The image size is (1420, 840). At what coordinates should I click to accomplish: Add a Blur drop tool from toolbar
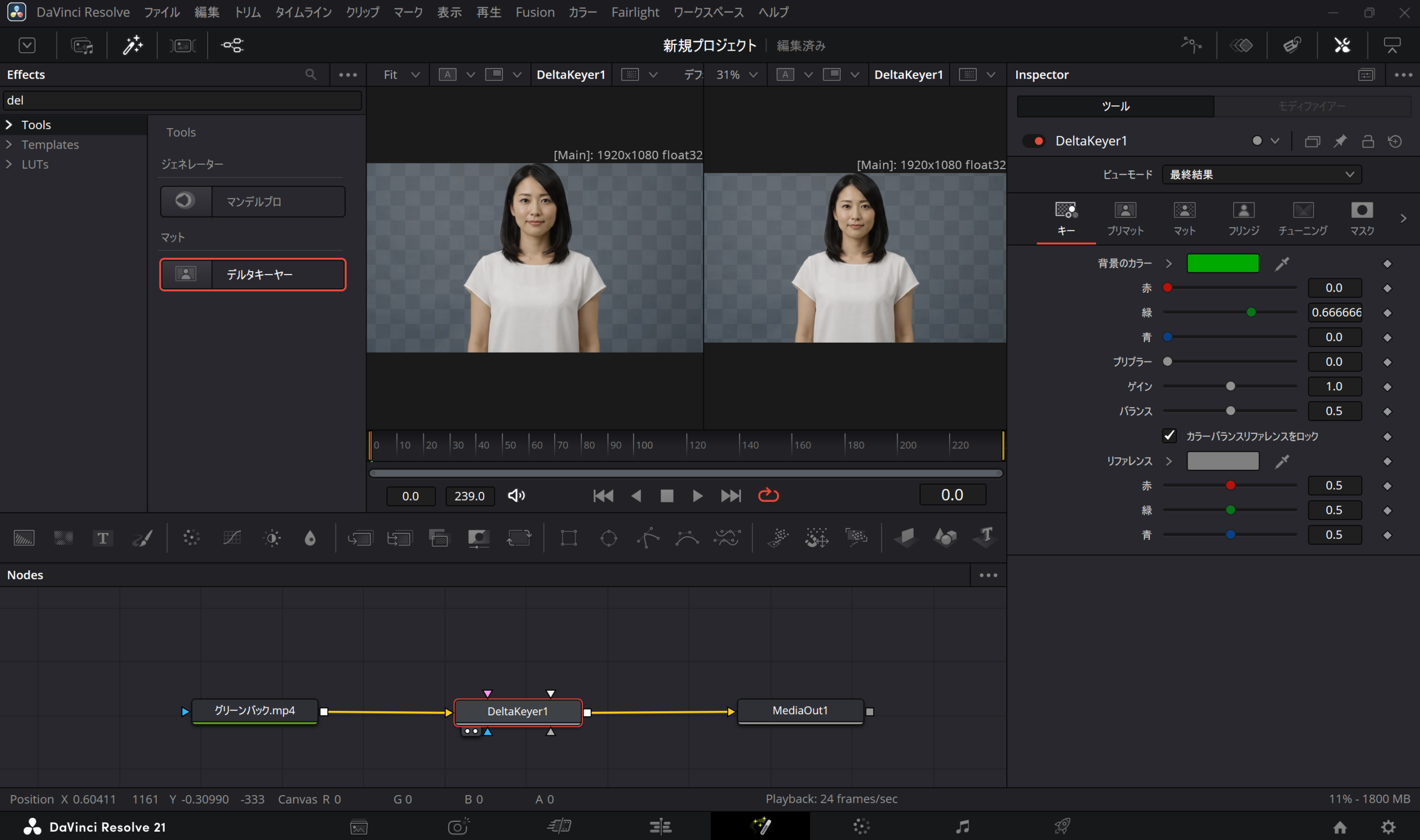coord(310,538)
